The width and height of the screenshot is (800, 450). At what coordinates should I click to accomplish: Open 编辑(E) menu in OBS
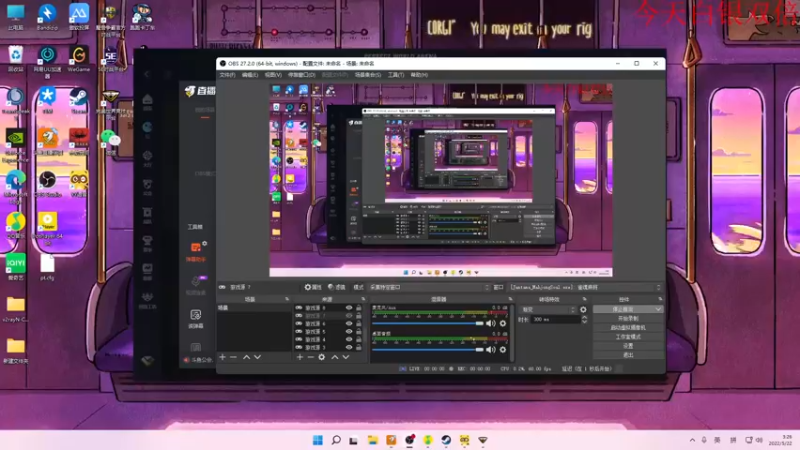(249, 75)
